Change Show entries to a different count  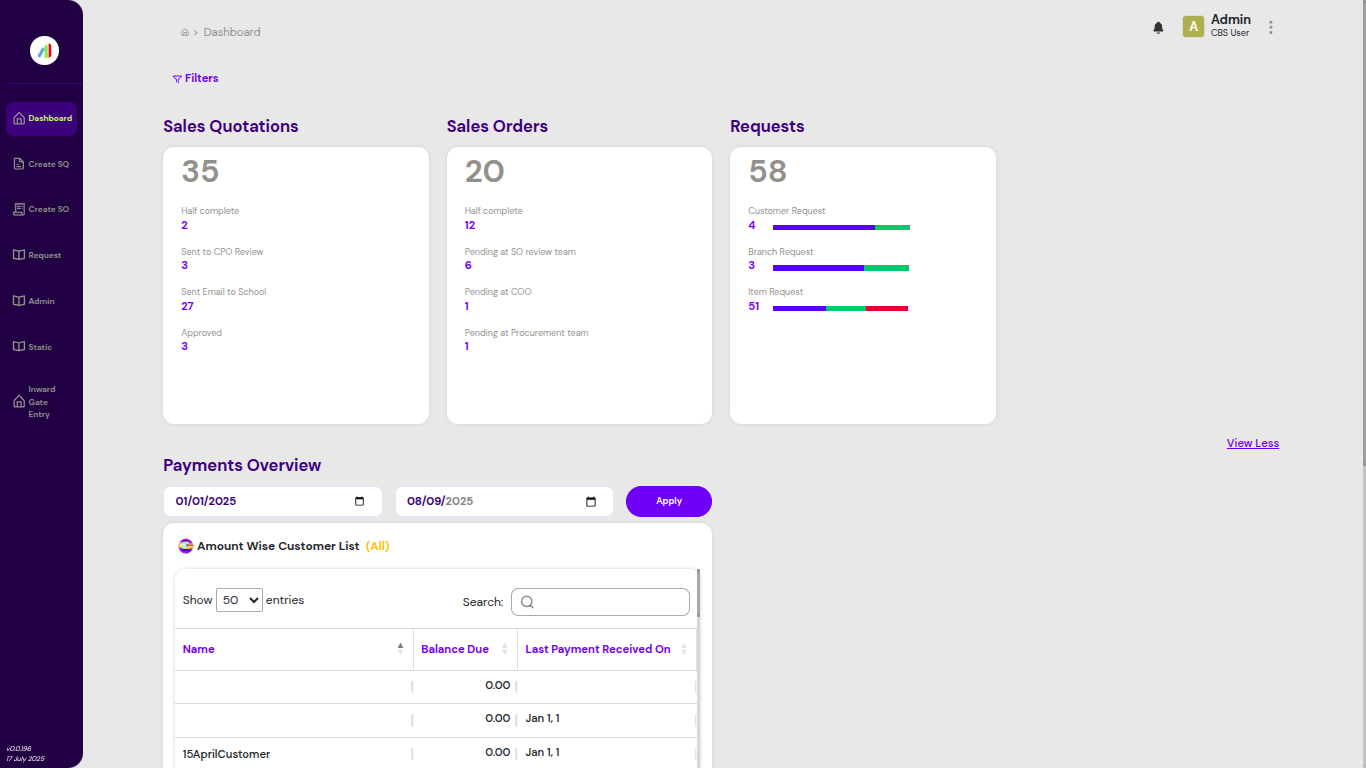coord(239,599)
